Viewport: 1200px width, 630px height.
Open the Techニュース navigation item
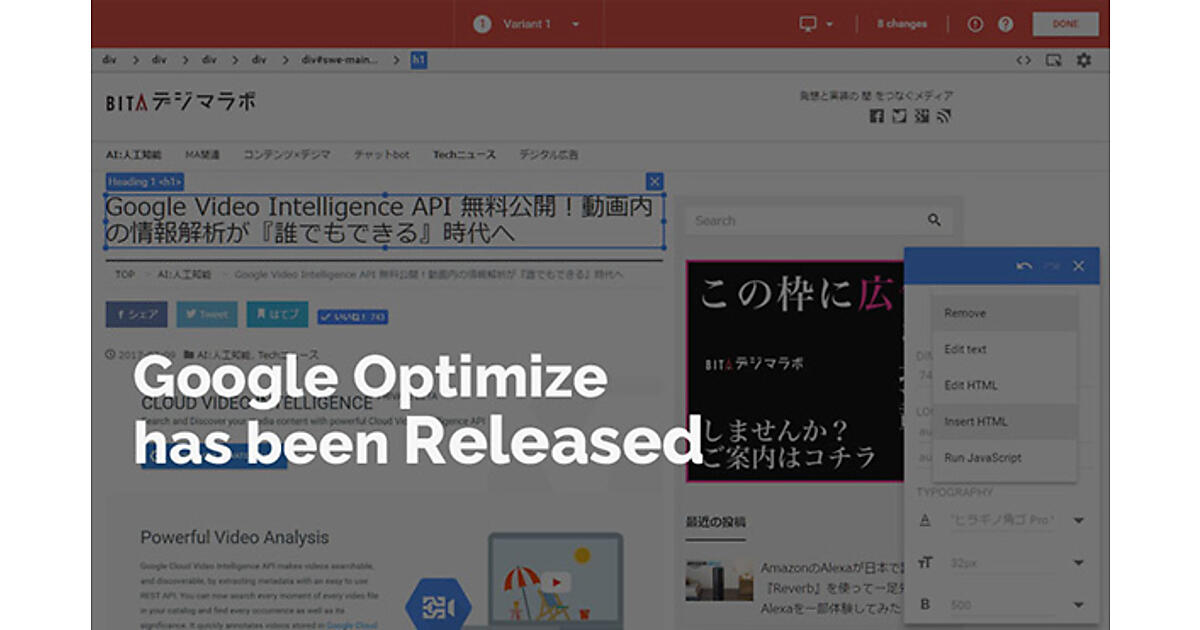click(464, 155)
